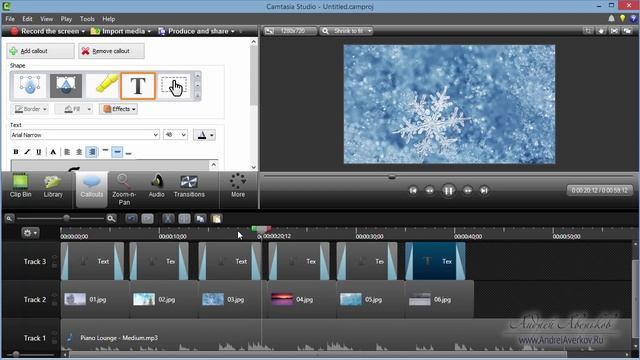The height and width of the screenshot is (360, 640).
Task: Click the timeline Paste icon
Action: tap(216, 219)
